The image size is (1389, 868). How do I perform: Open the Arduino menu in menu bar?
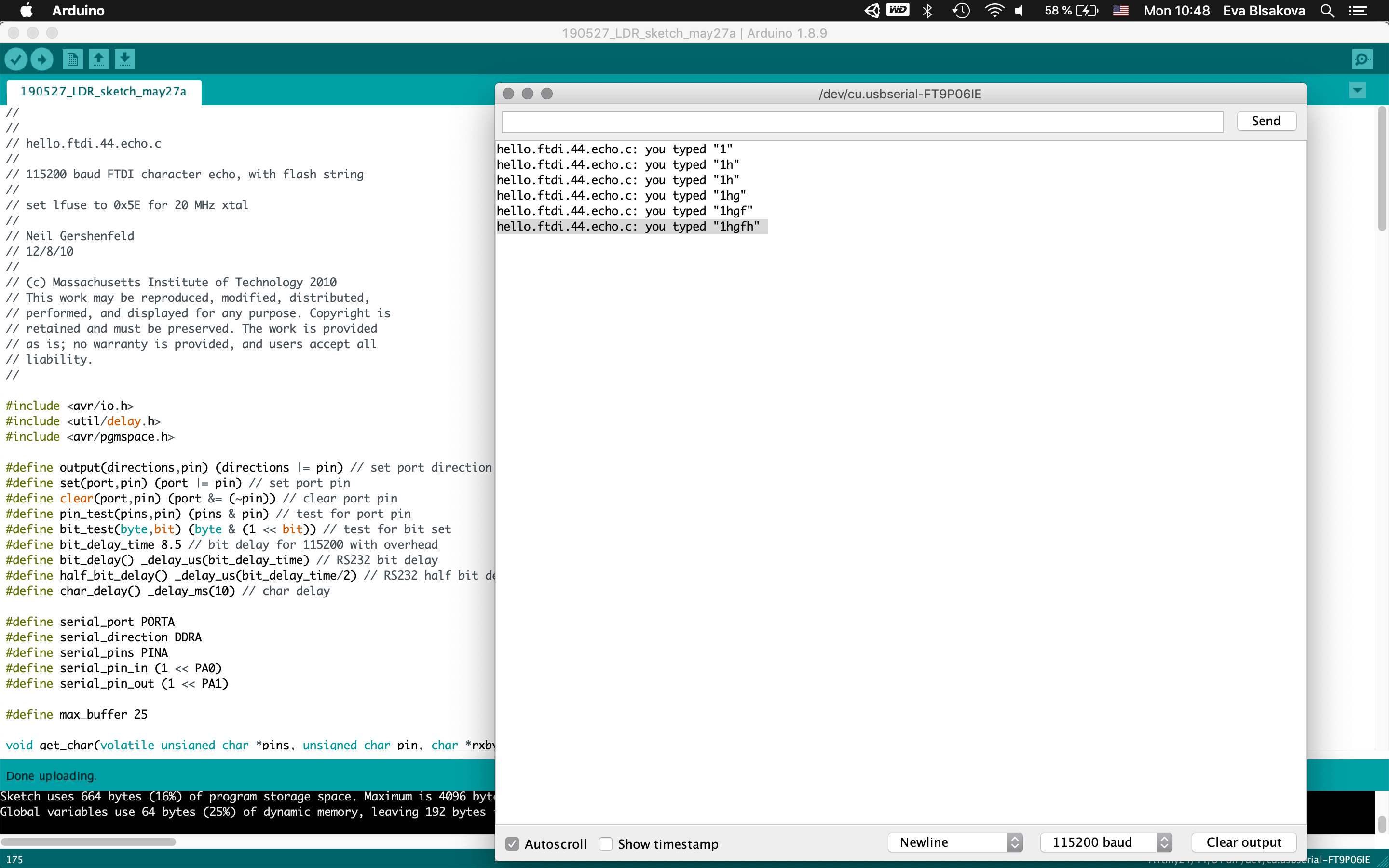coord(78,11)
